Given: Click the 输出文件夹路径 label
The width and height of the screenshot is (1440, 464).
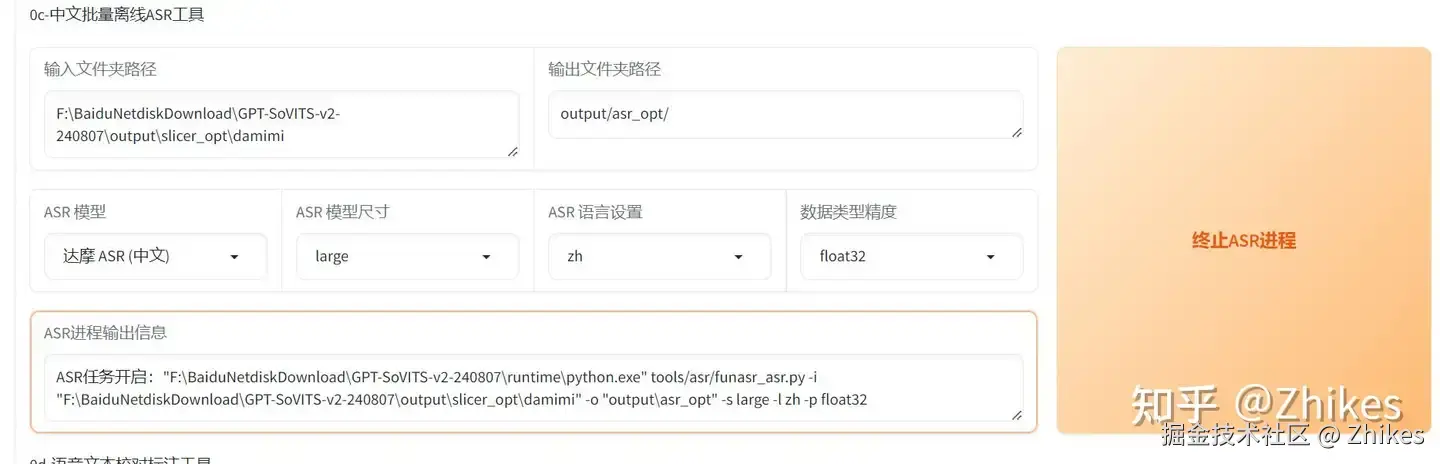Looking at the screenshot, I should pos(604,69).
